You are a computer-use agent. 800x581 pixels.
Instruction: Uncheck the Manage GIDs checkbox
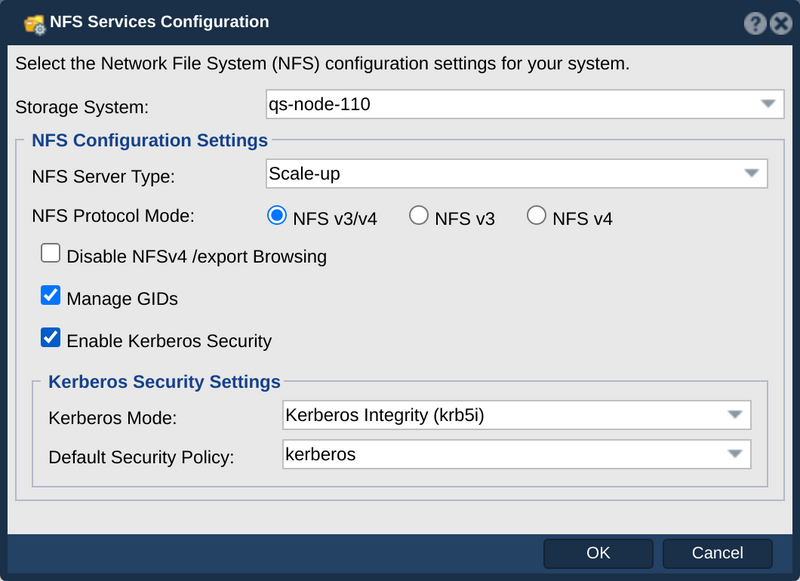[x=51, y=295]
